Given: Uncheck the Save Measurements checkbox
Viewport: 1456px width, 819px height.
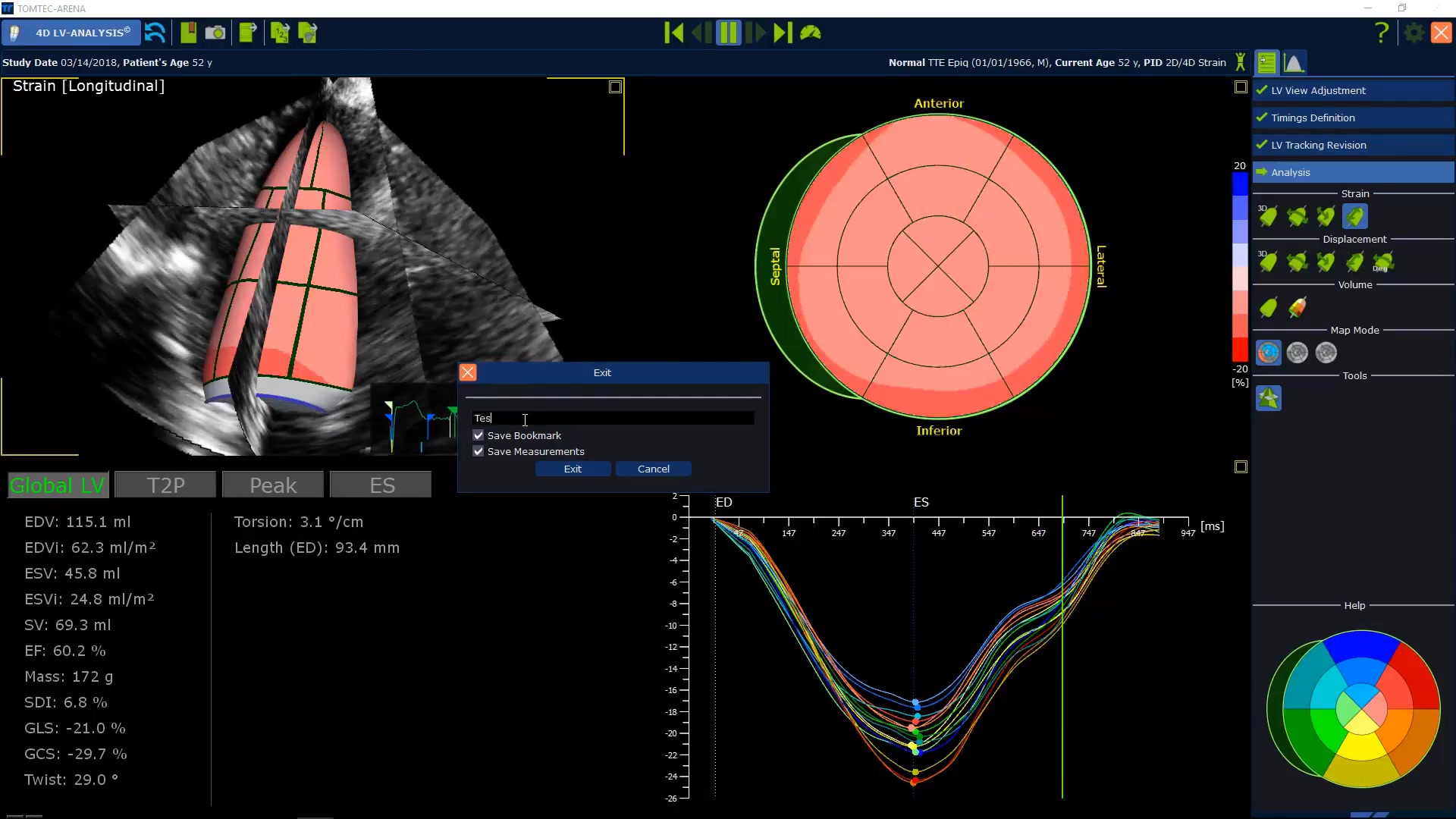Looking at the screenshot, I should [479, 451].
